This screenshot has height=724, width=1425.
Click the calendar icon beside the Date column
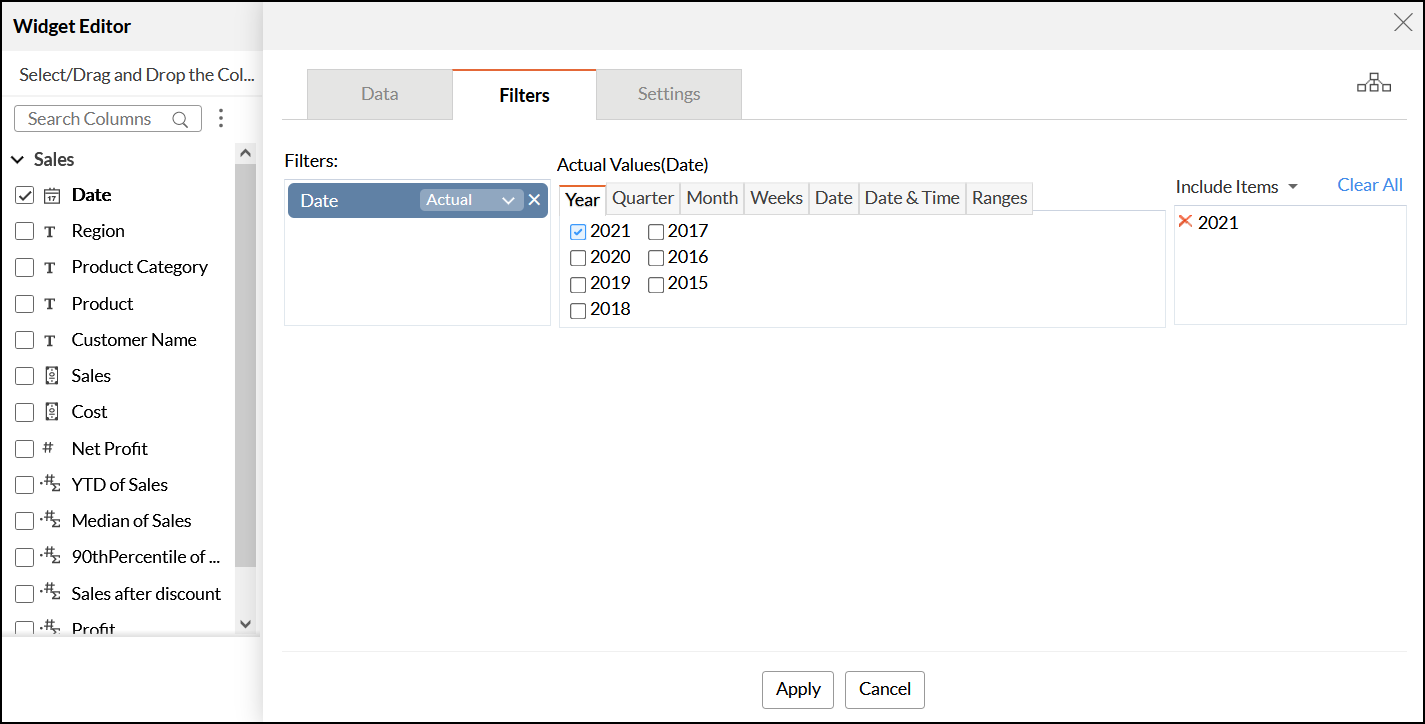click(52, 195)
